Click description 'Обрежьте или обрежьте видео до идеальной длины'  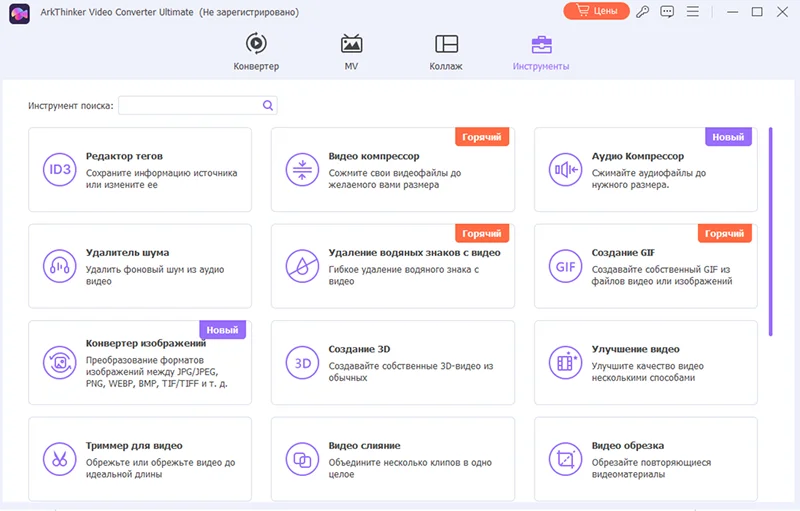(160, 468)
